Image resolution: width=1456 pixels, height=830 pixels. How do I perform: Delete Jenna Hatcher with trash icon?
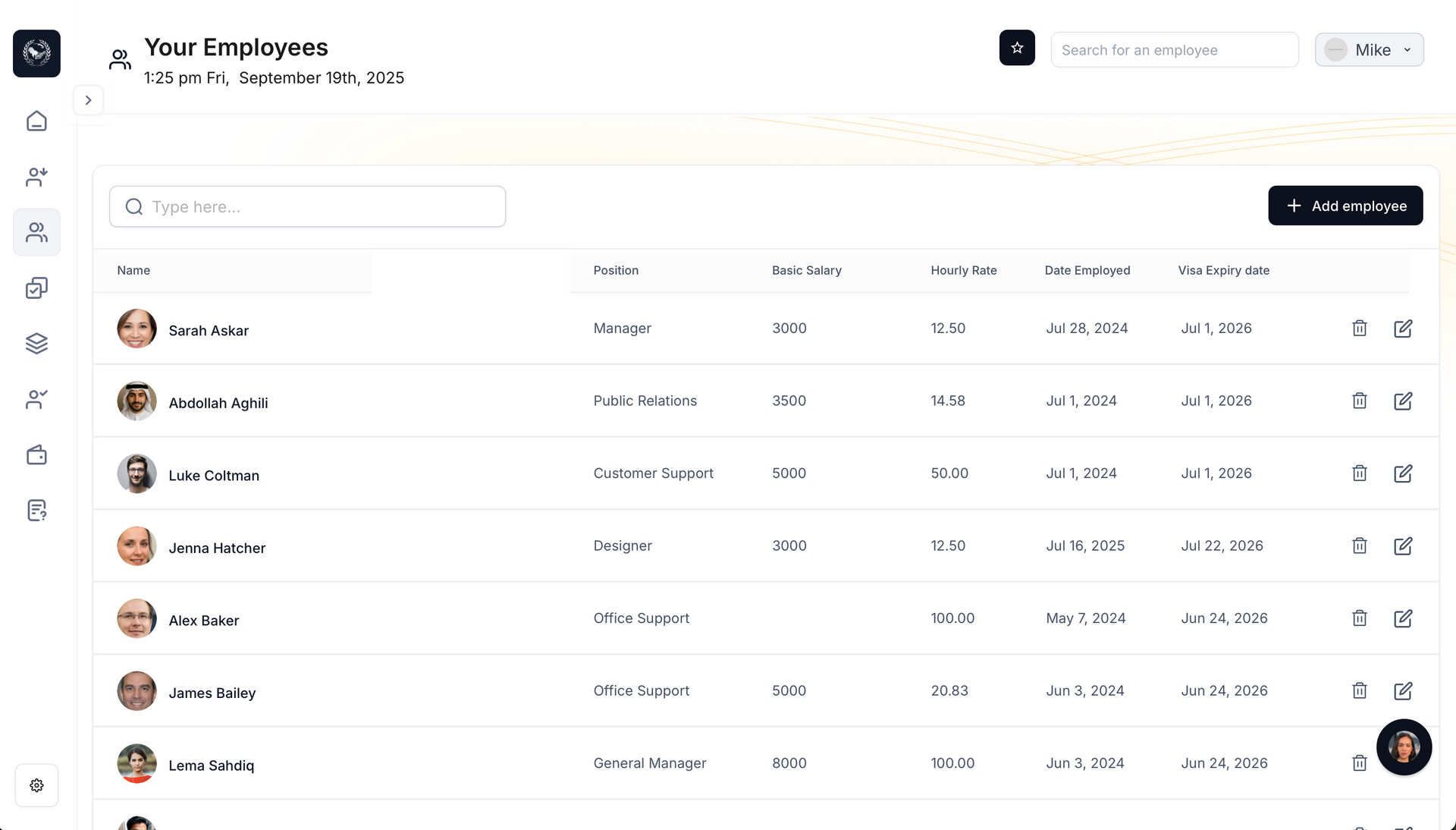pos(1359,545)
